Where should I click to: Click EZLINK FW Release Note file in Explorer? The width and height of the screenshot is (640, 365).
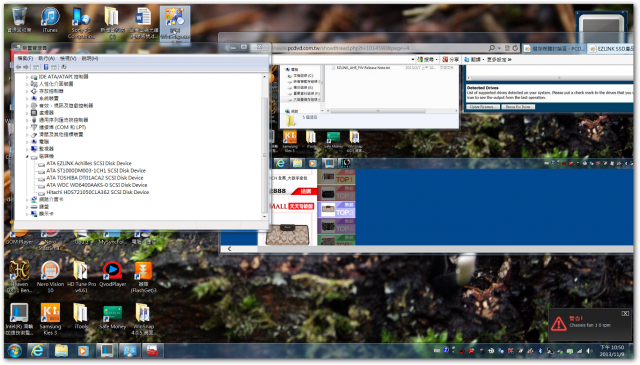[363, 68]
